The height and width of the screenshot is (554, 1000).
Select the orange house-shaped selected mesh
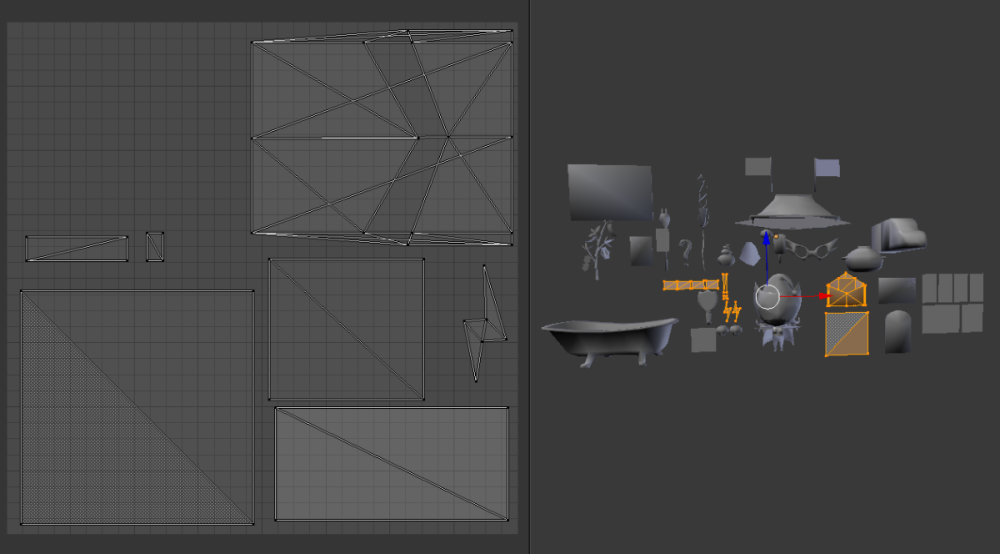click(x=846, y=290)
